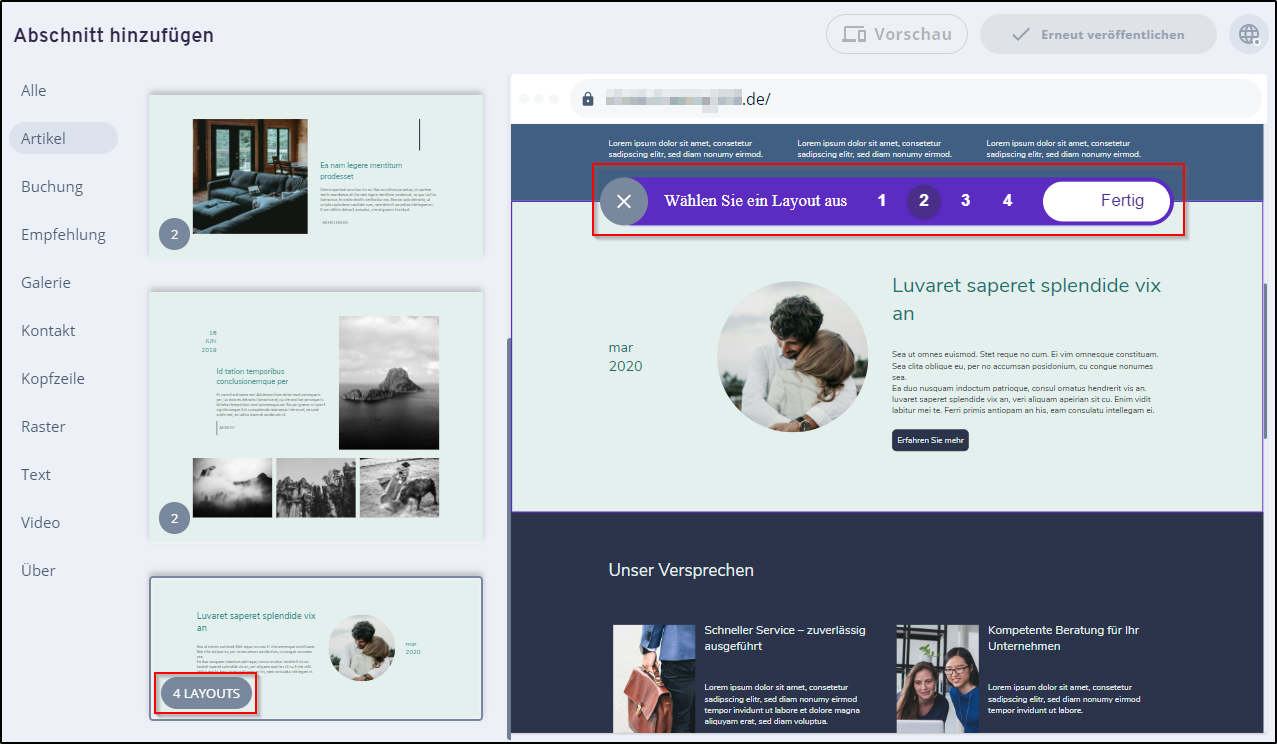Select layout number 1
Screen dimensions: 1277x744
(x=881, y=201)
